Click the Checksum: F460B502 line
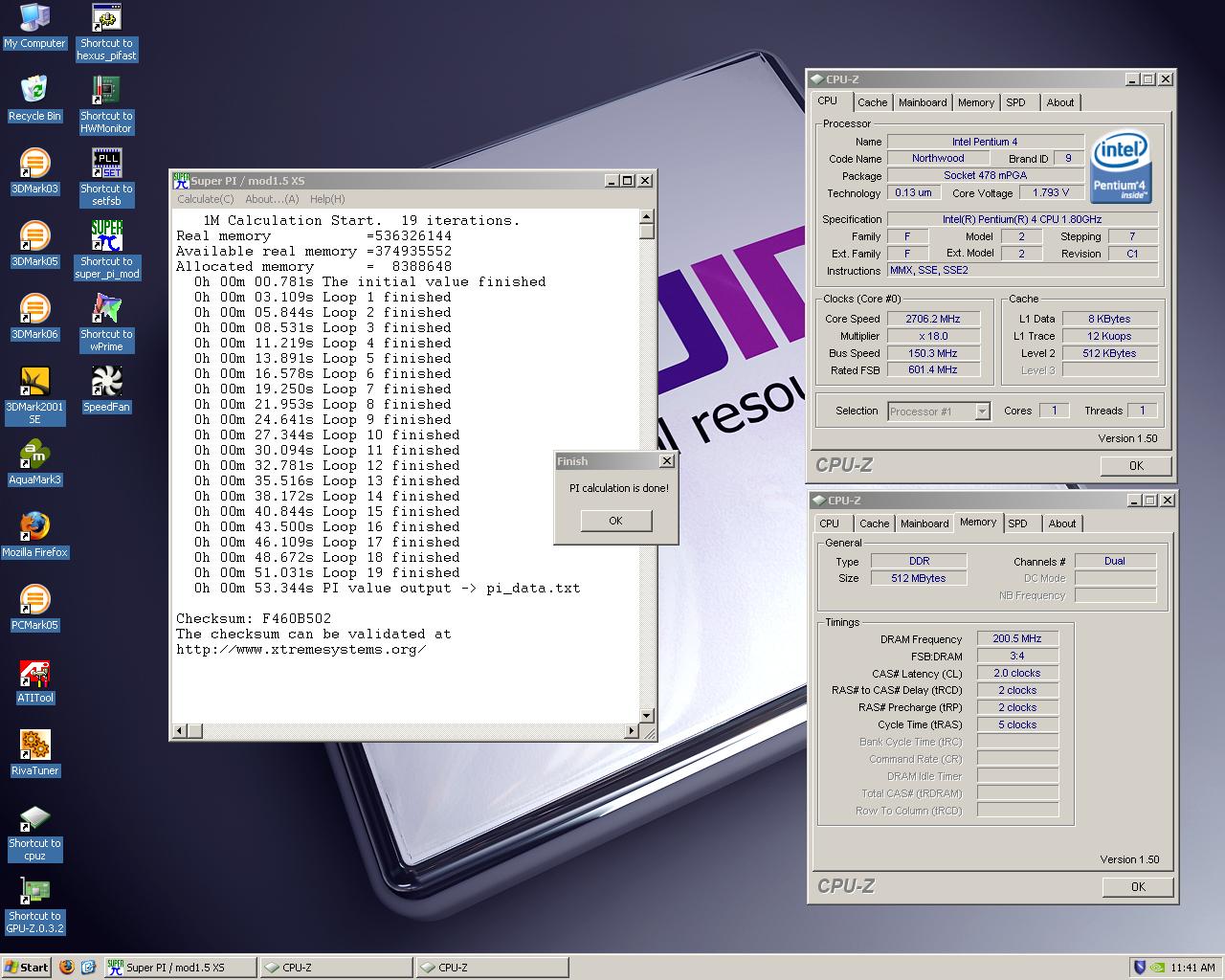This screenshot has width=1225, height=980. pos(254,618)
